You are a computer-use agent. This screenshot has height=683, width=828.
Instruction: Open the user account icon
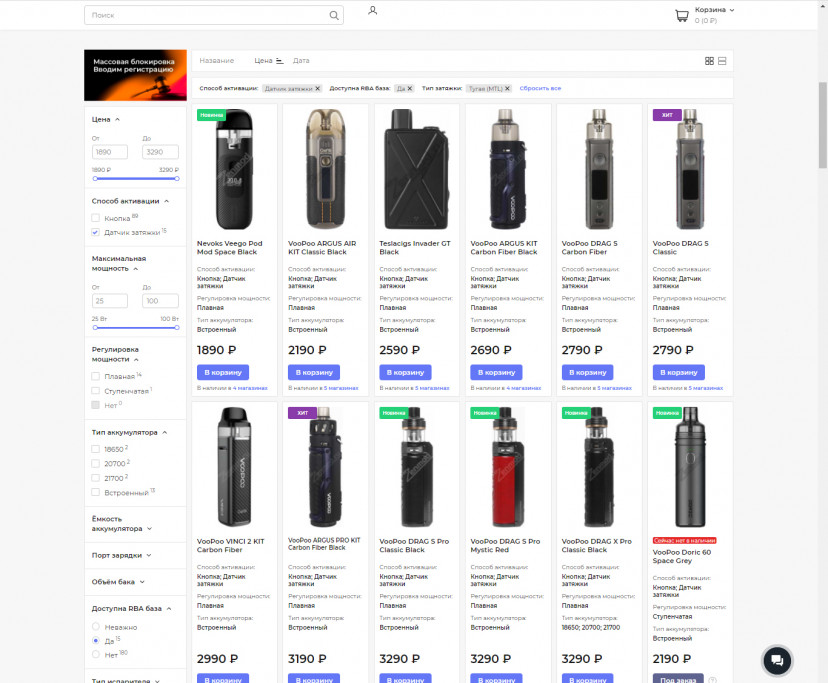pyautogui.click(x=372, y=11)
